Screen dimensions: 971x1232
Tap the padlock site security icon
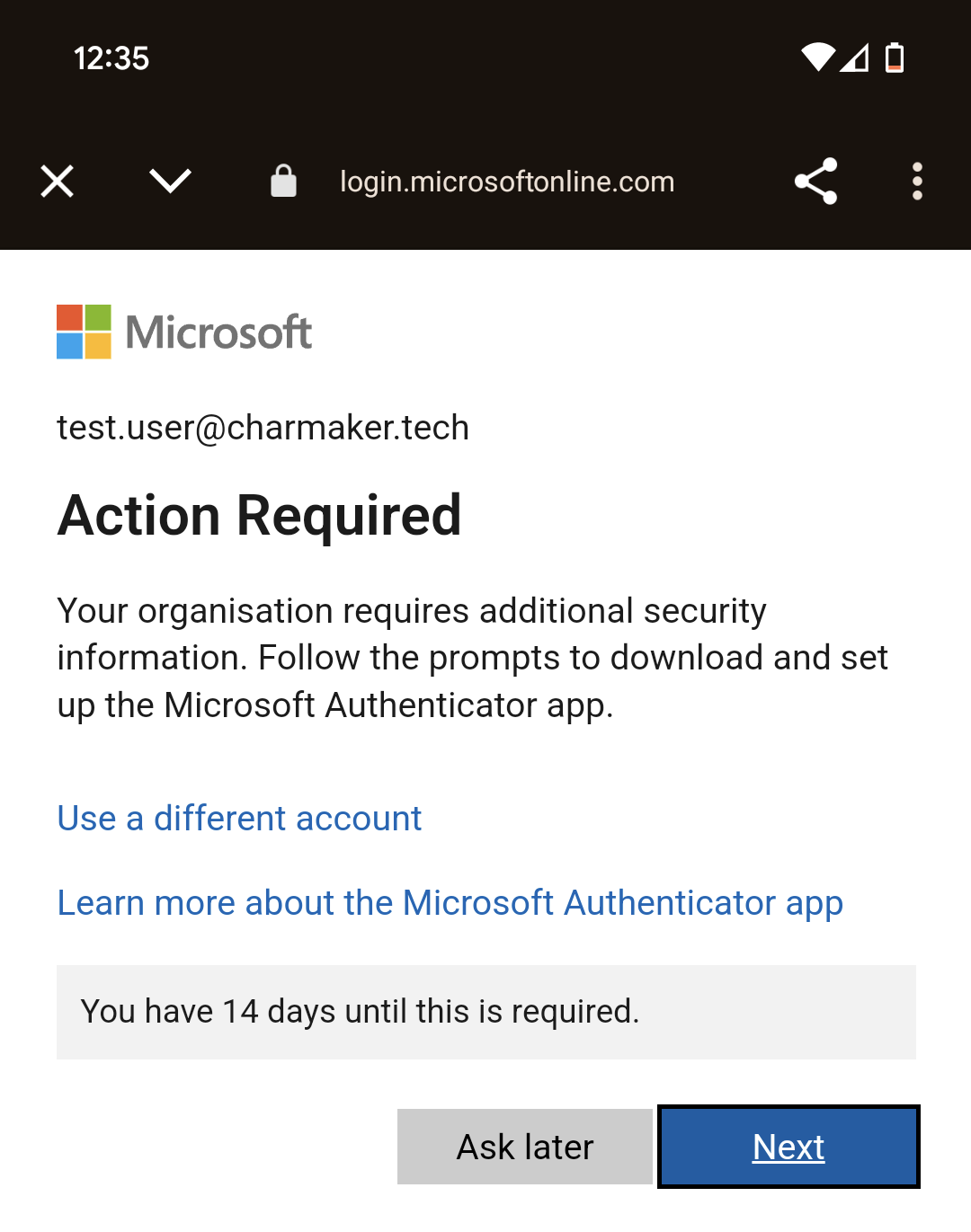[x=283, y=181]
